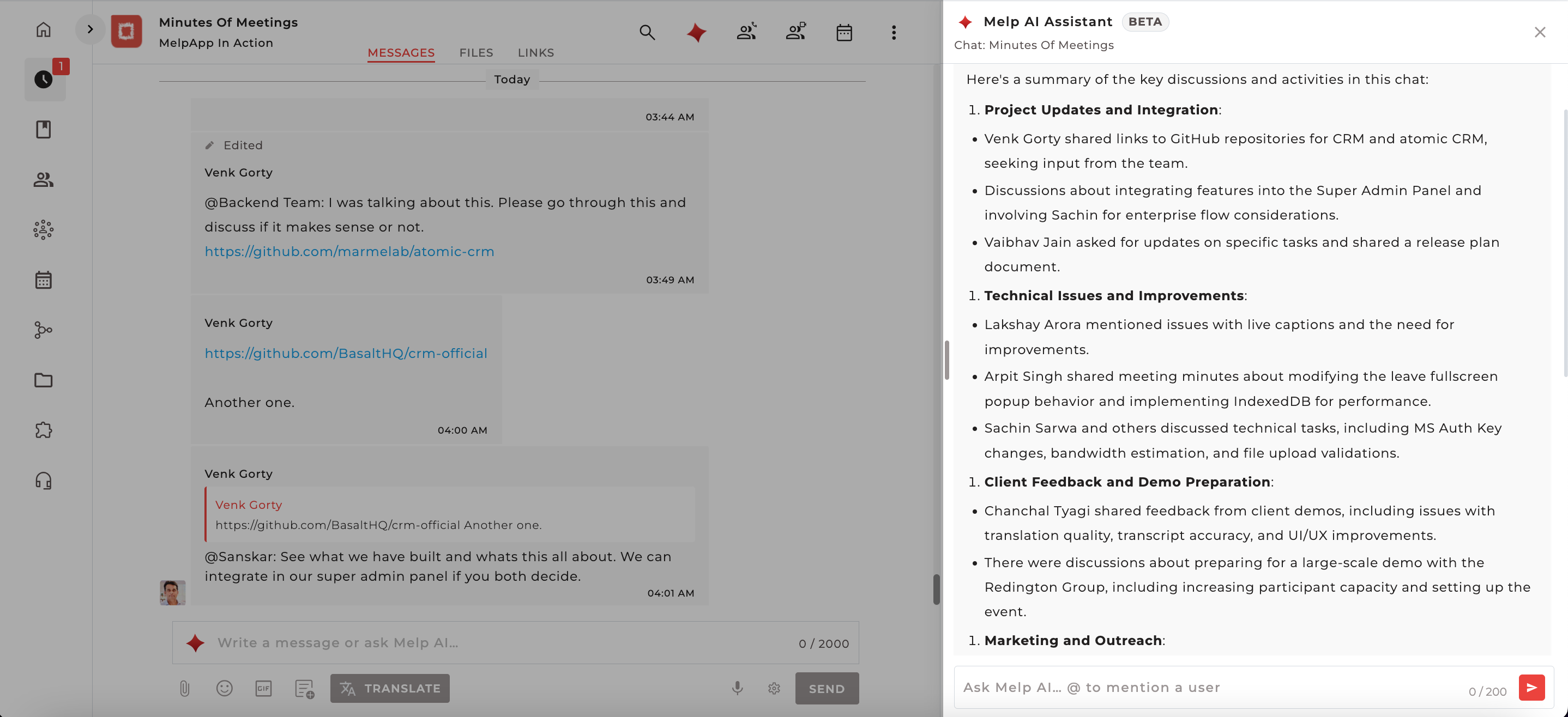Click the AI panel resize handle

tap(946, 360)
